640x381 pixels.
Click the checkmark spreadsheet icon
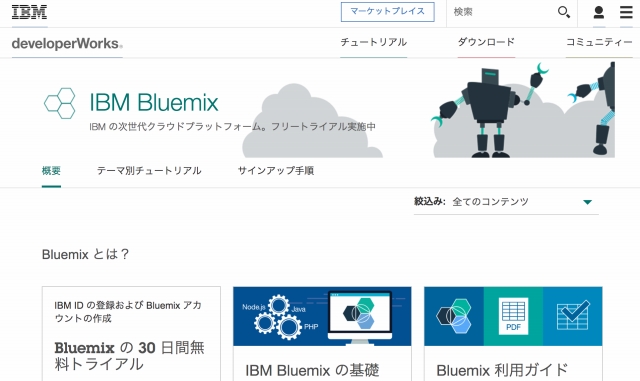[x=573, y=316]
